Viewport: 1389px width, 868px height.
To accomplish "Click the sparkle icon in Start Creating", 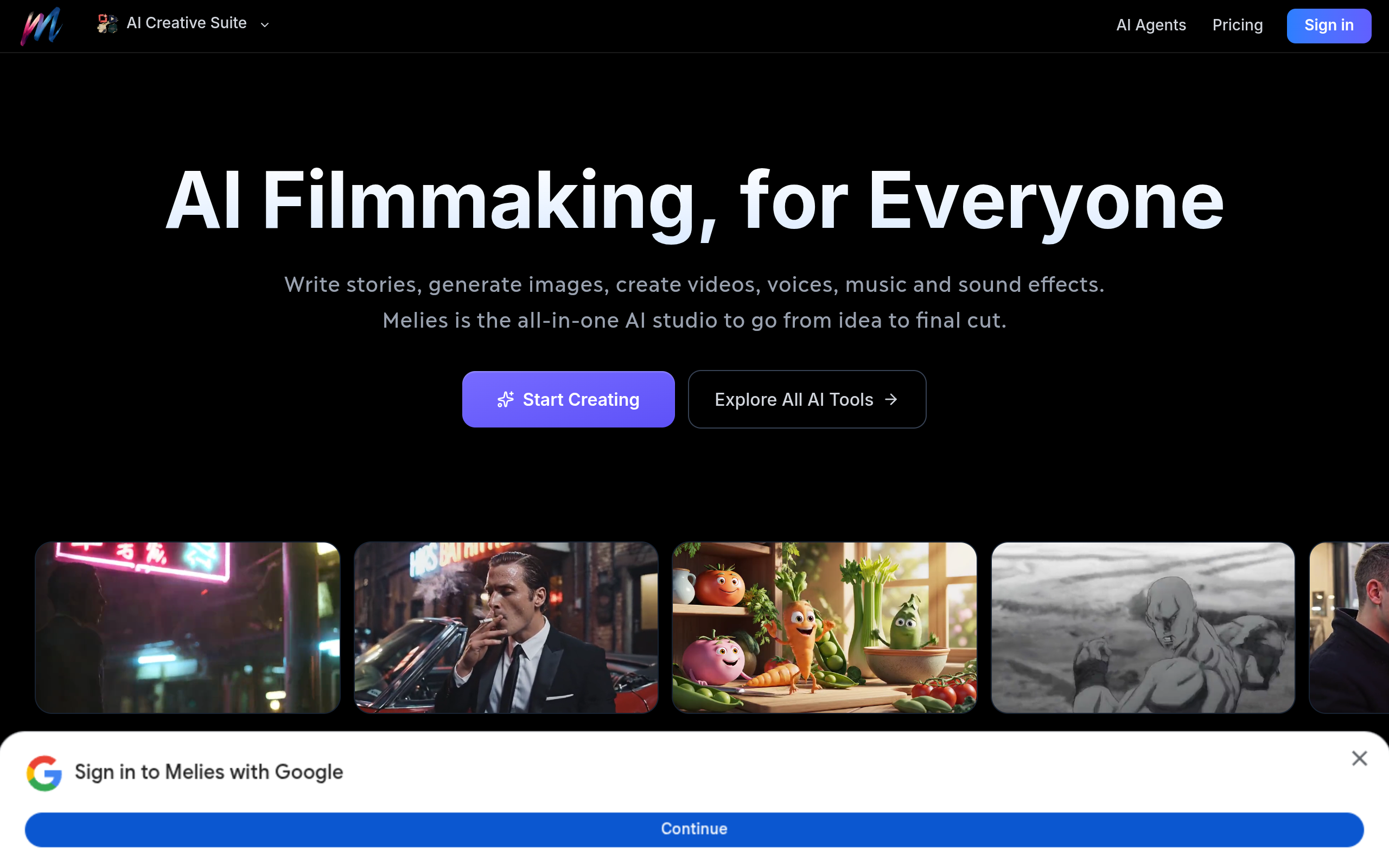I will tap(505, 400).
